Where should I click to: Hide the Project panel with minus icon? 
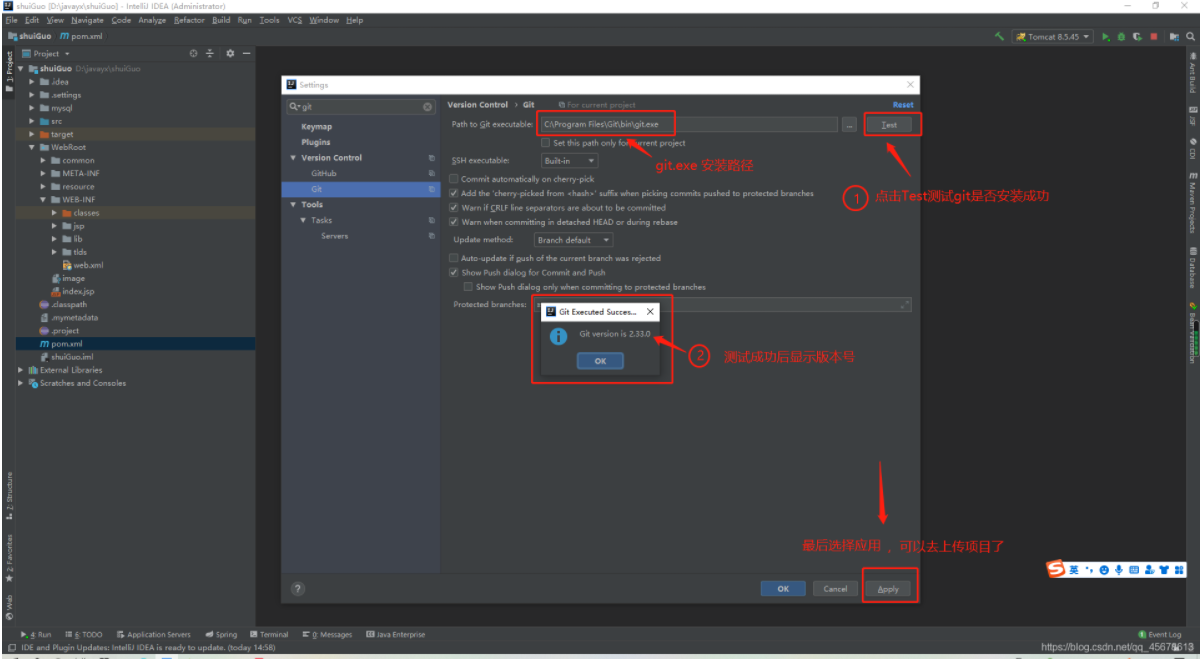coord(248,53)
